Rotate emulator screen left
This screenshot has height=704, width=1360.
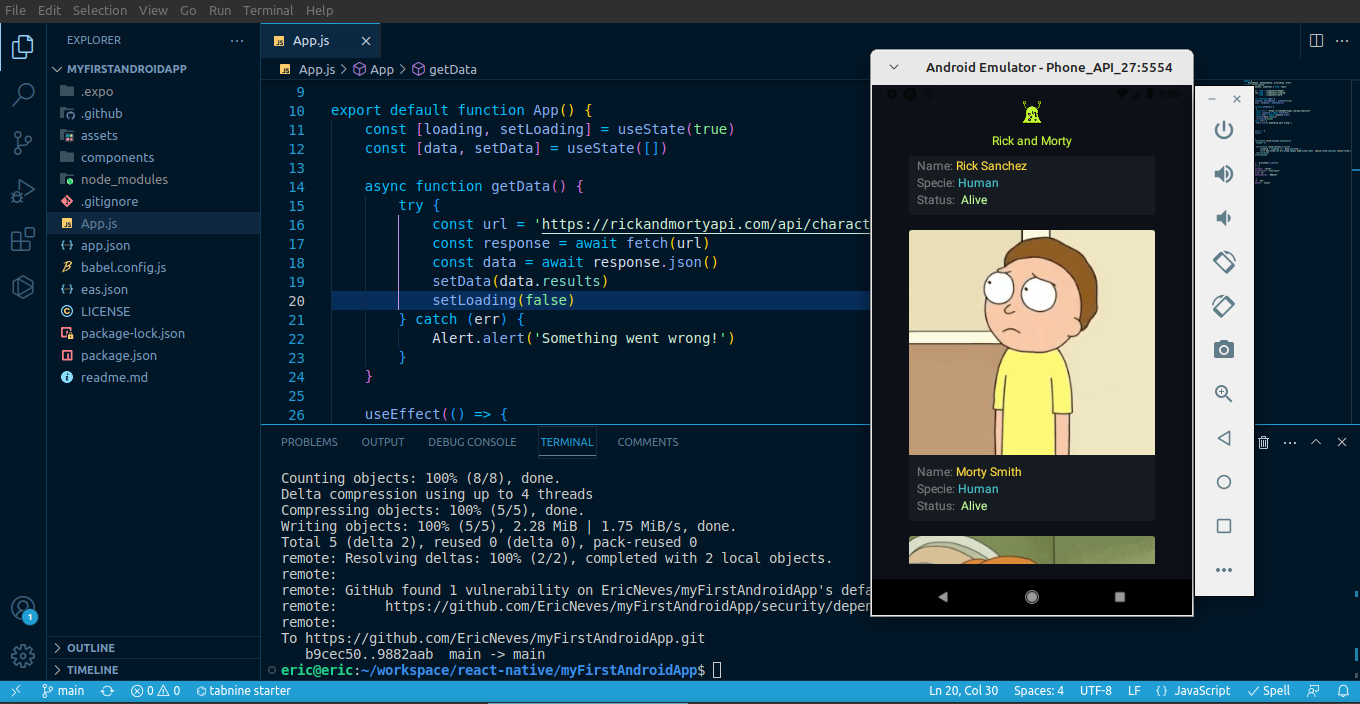click(1223, 262)
